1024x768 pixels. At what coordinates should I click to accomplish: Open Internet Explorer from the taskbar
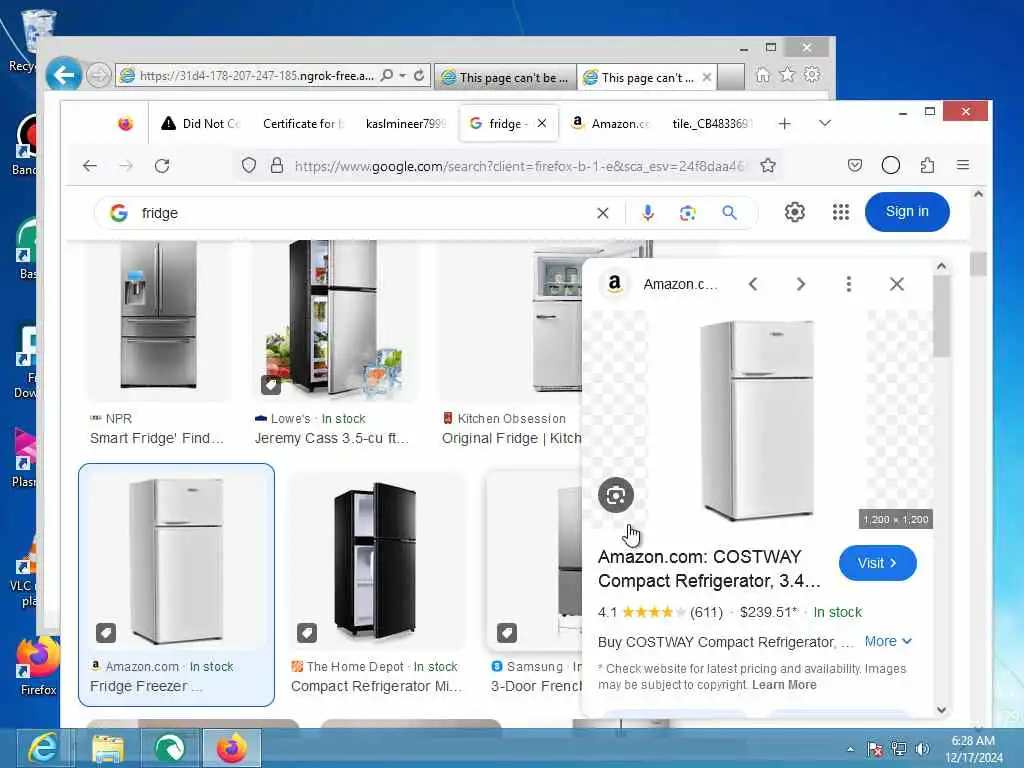pyautogui.click(x=42, y=748)
